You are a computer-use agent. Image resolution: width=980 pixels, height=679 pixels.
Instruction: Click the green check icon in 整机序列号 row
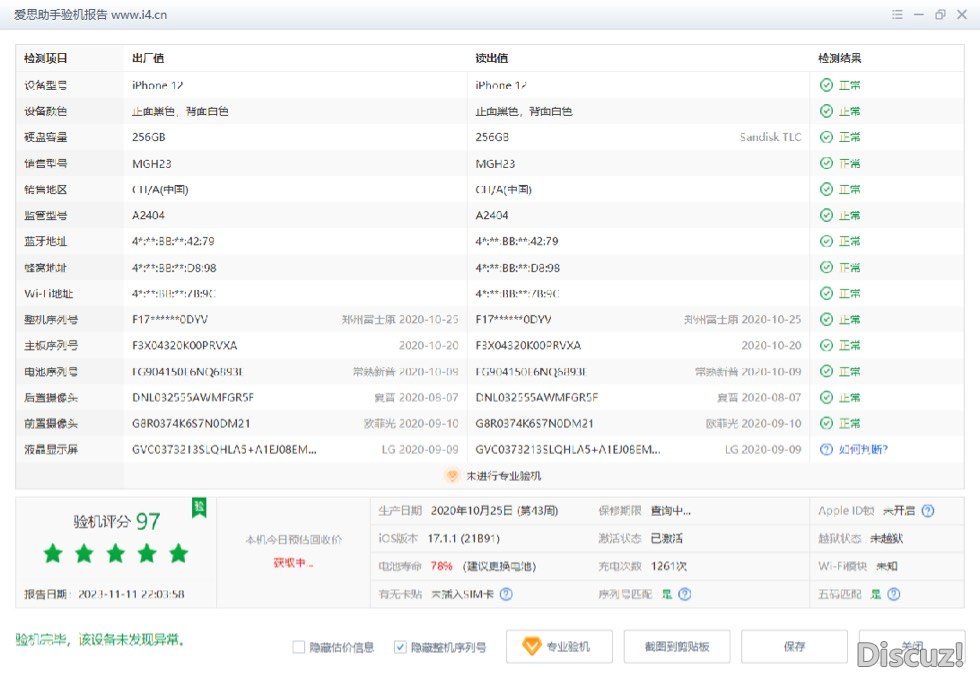pos(826,319)
